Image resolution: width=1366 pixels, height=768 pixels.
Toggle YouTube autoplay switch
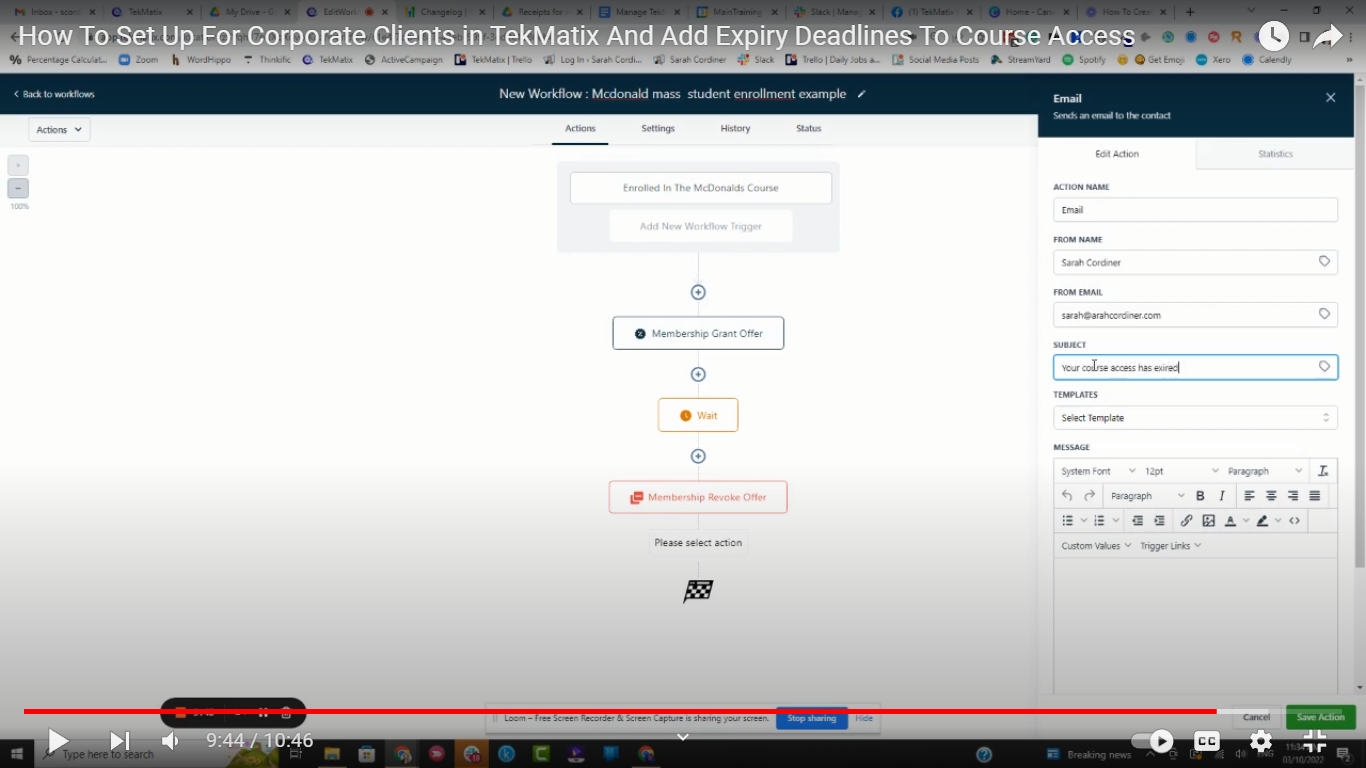[1151, 741]
